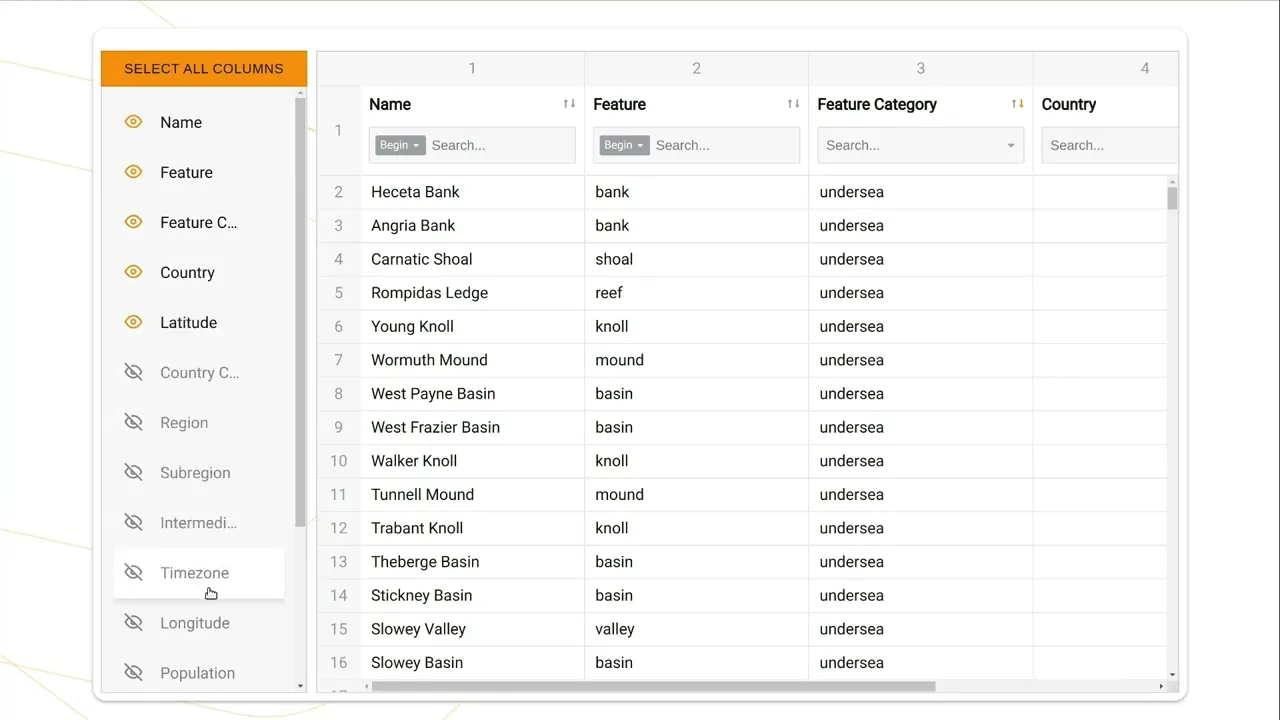Expand the Feature Category search dropdown
This screenshot has height=720, width=1280.
pos(1010,146)
